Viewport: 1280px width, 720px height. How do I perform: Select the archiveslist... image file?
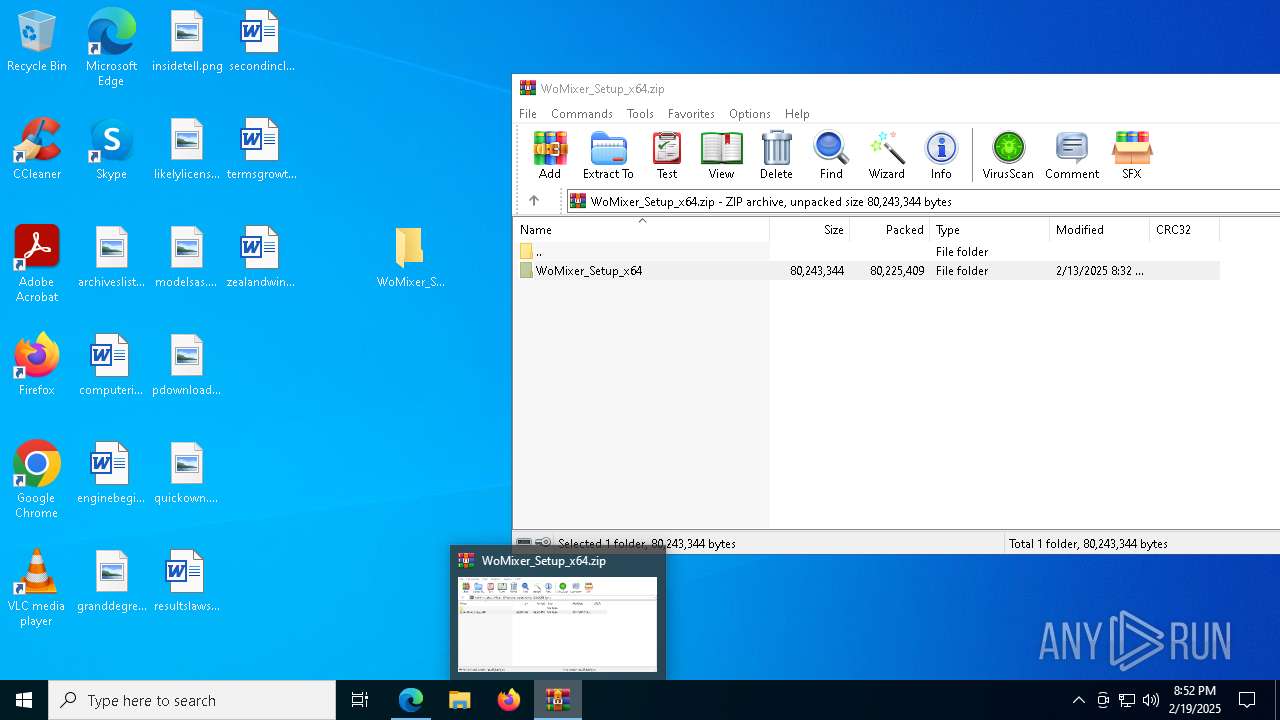111,258
